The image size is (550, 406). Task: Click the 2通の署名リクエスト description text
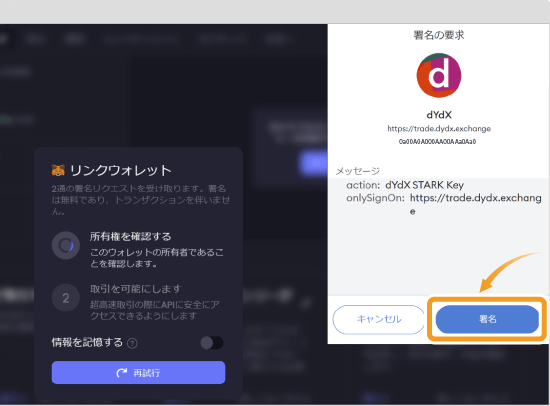tap(141, 200)
